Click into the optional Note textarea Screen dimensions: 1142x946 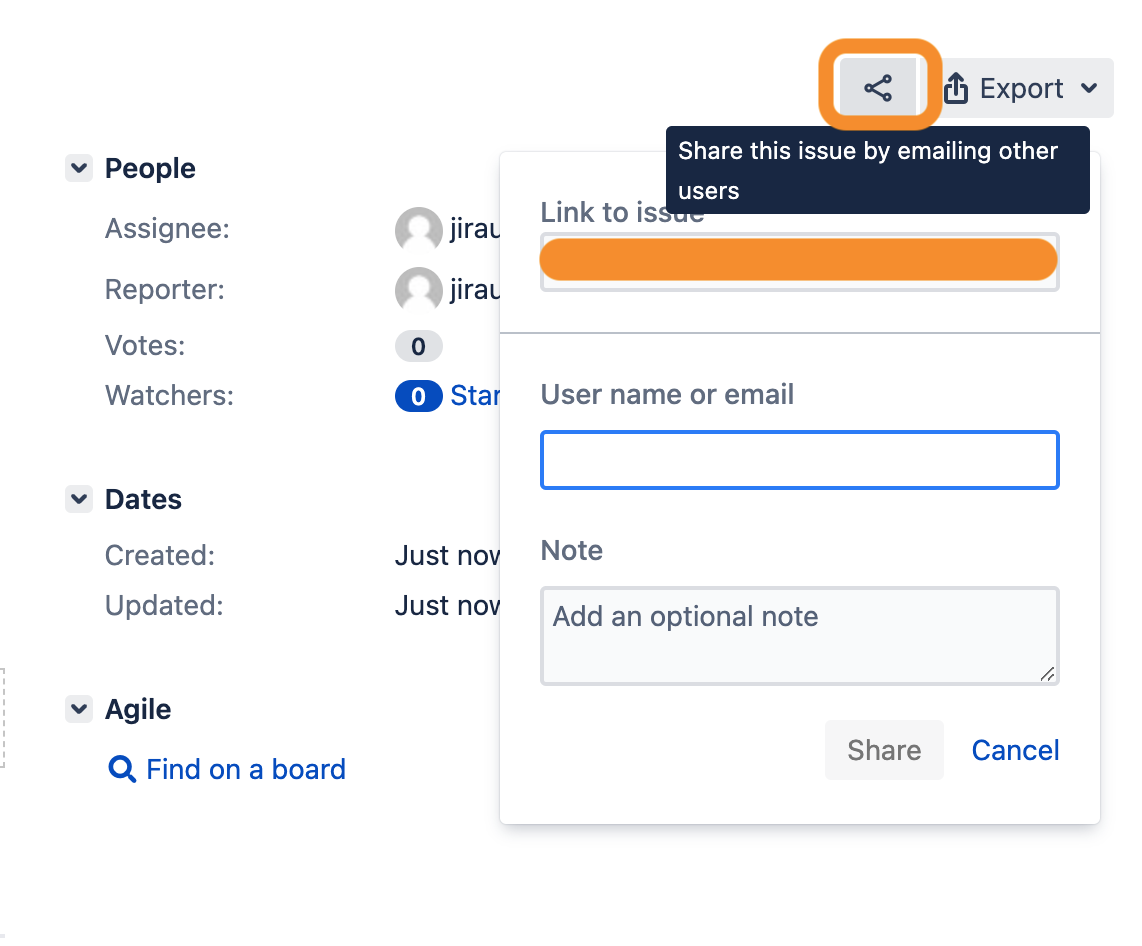tap(799, 636)
